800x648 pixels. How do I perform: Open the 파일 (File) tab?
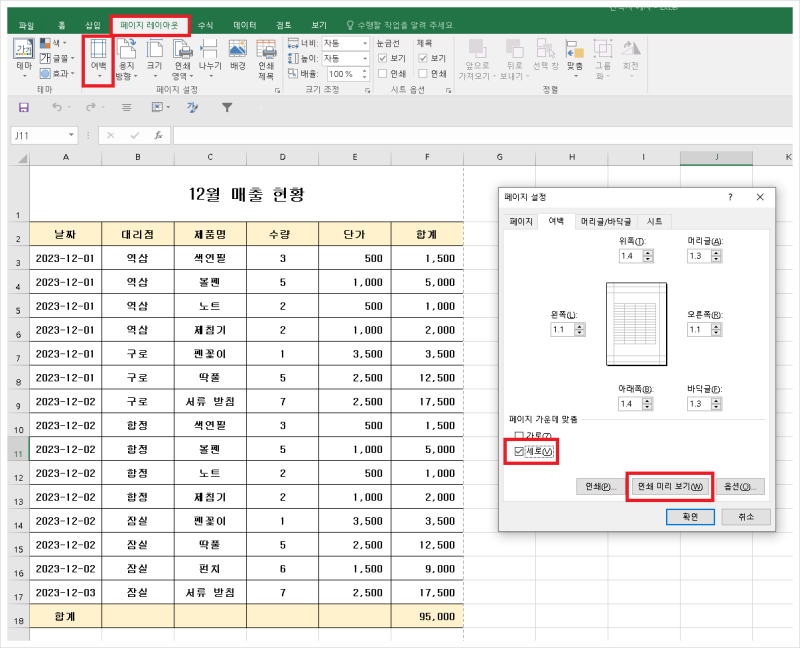click(26, 26)
